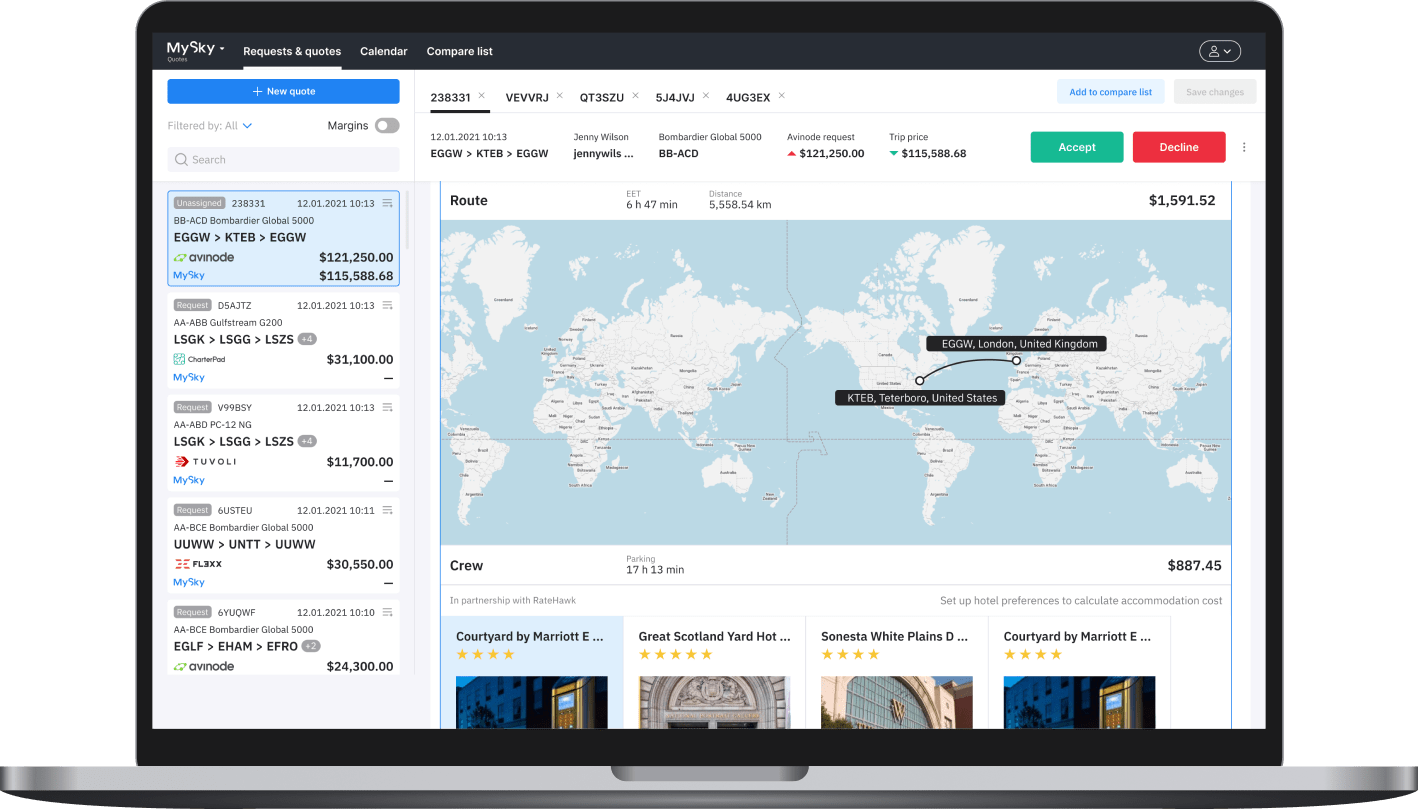Open the user account menu

pos(1220,51)
